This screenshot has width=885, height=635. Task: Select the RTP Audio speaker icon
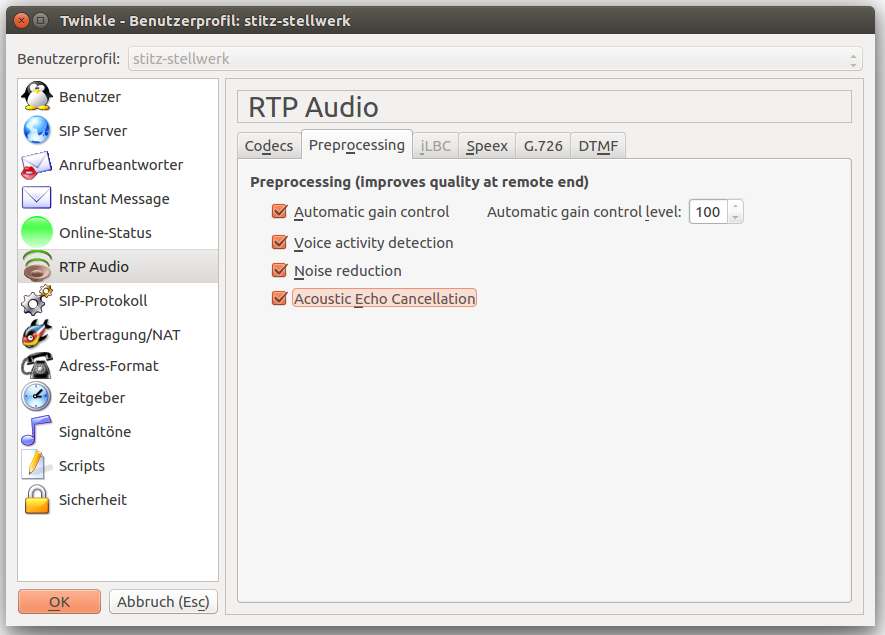37,266
